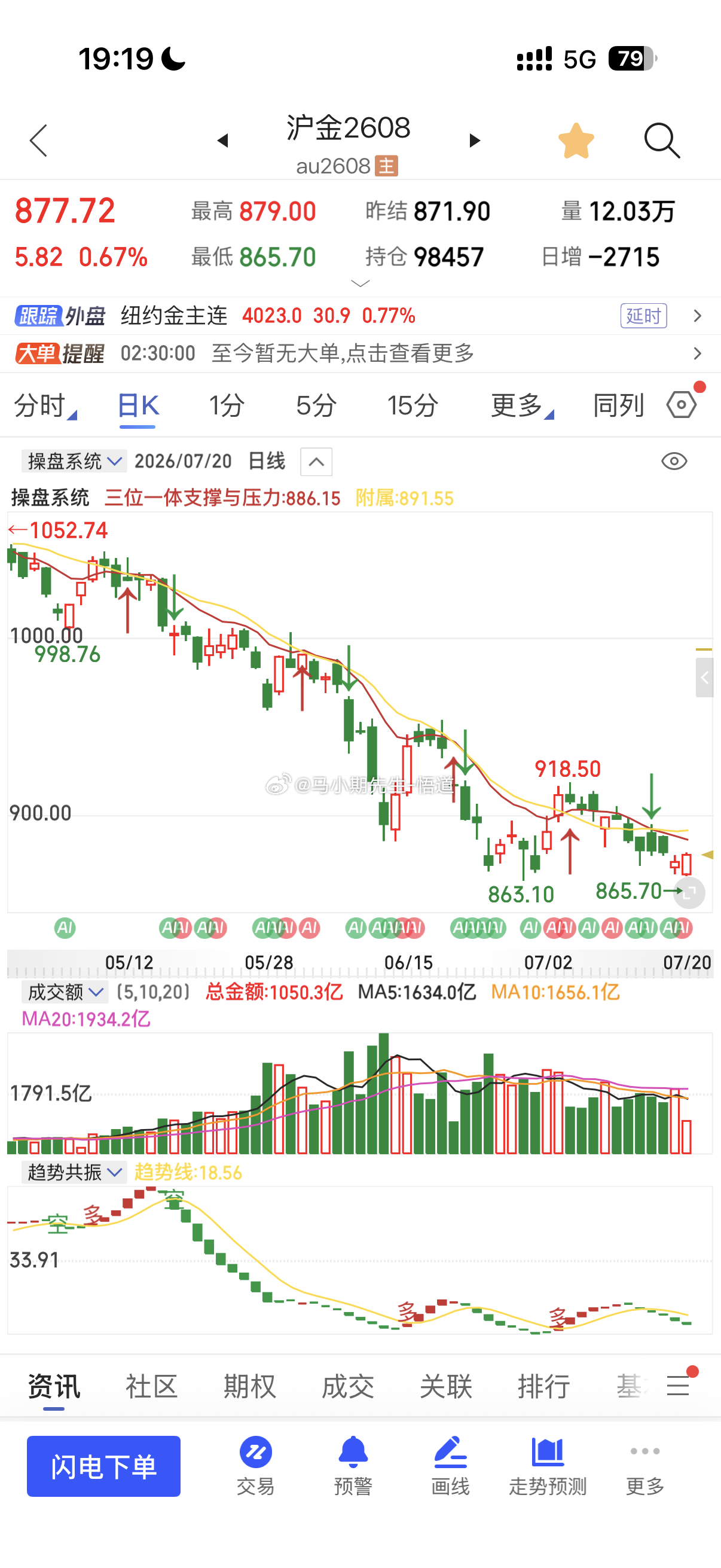721x1568 pixels.
Task: Toggle the favorite star for 沪金2608
Action: coord(576,141)
